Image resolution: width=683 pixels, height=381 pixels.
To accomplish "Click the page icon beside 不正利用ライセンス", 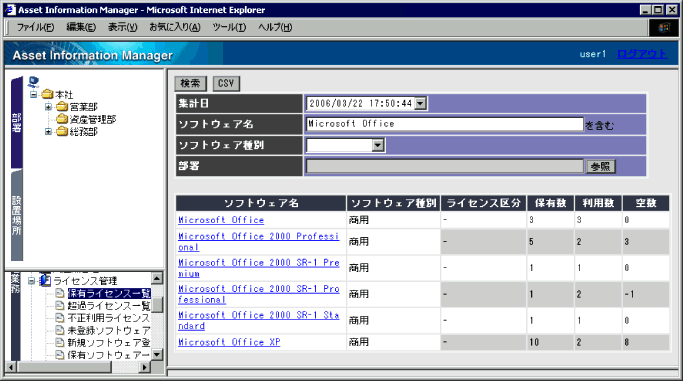I will tap(60, 318).
